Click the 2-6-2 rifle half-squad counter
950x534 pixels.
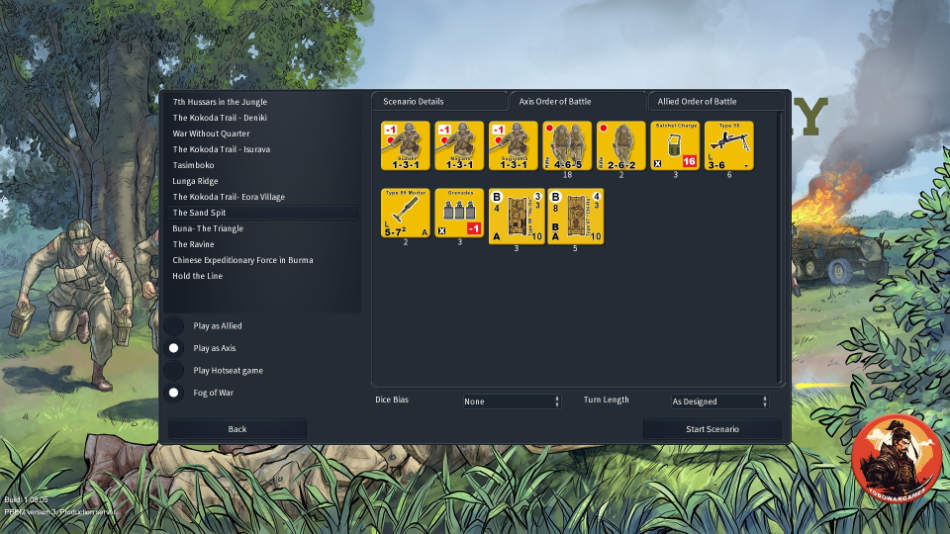tap(621, 145)
